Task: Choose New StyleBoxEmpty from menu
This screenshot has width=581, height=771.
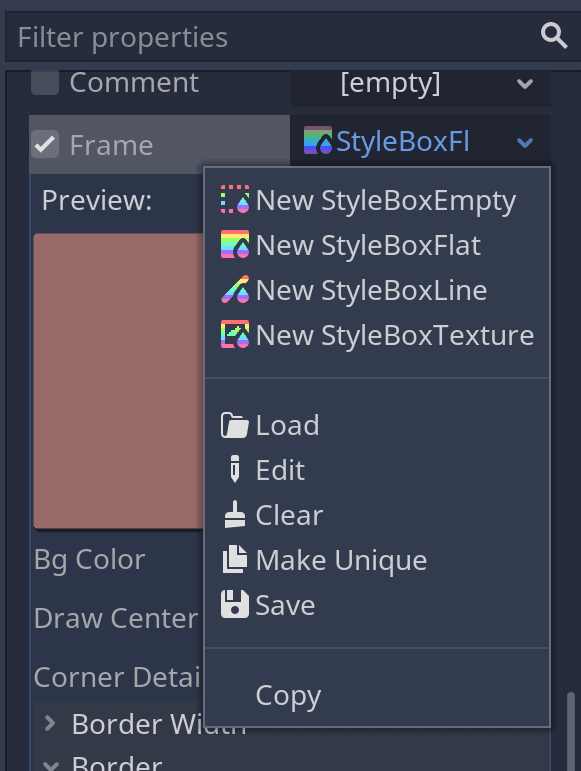Action: pos(377,200)
